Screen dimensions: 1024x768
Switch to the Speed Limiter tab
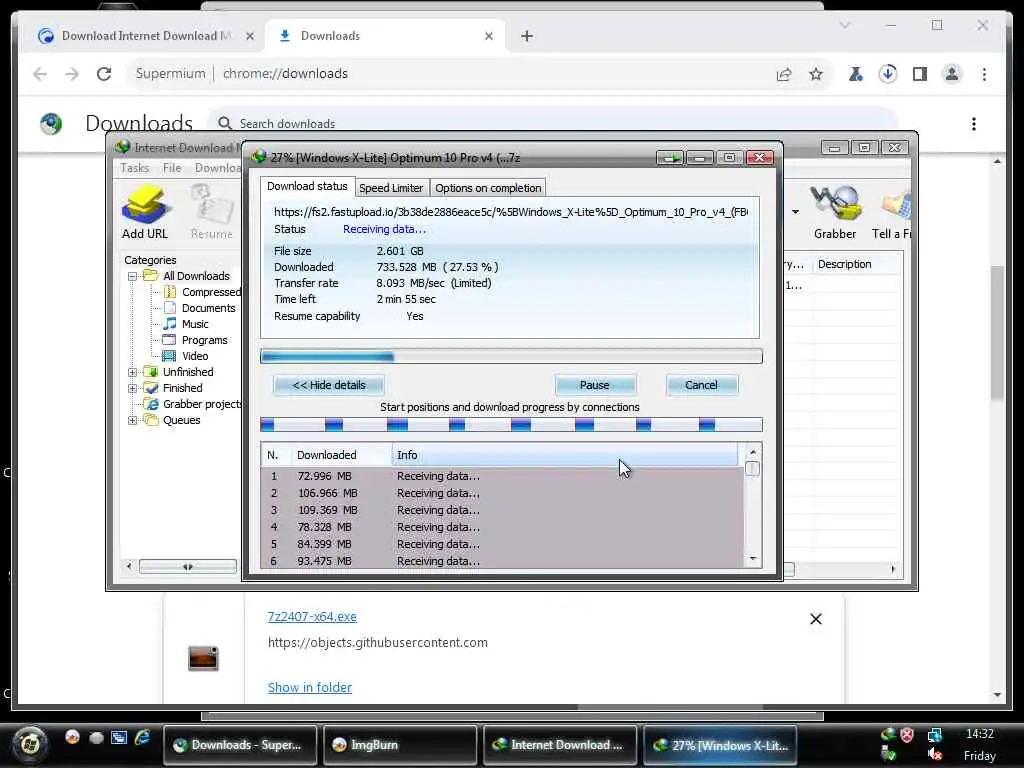(391, 188)
